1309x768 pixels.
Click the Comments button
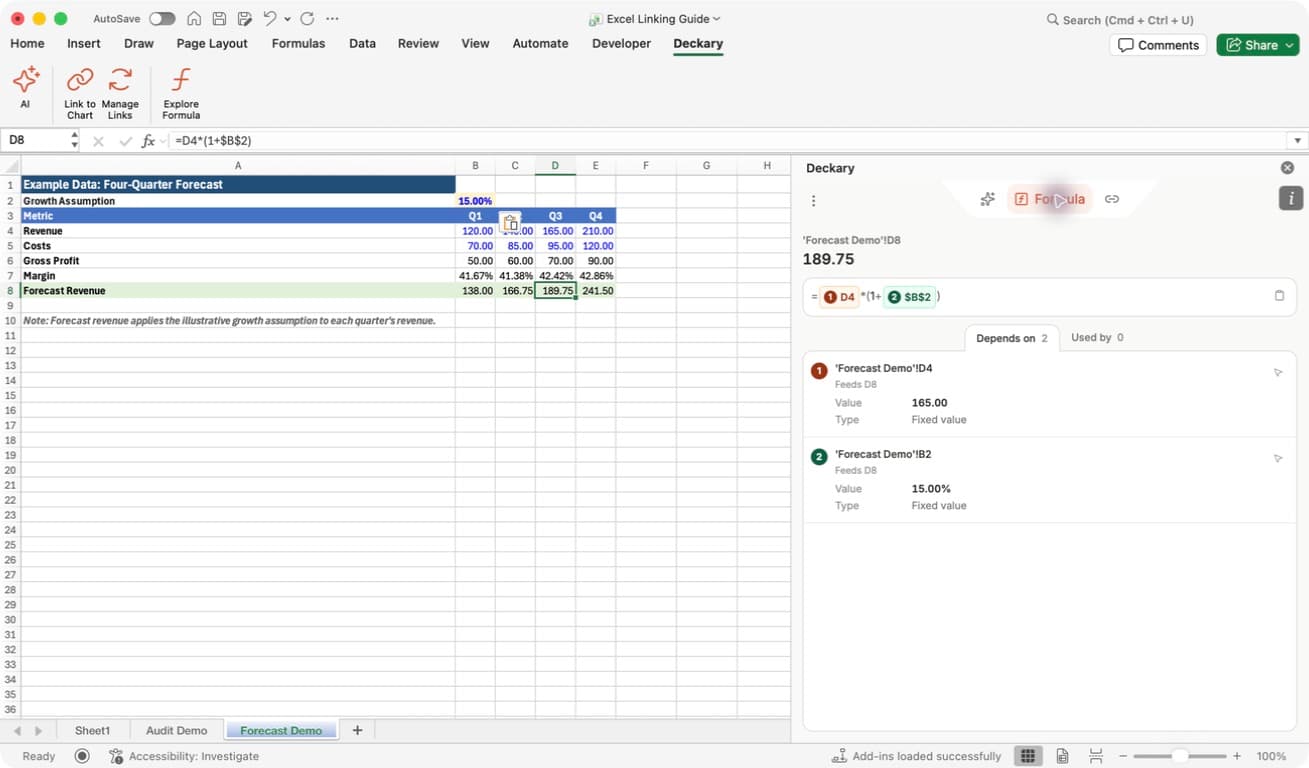[x=1158, y=45]
